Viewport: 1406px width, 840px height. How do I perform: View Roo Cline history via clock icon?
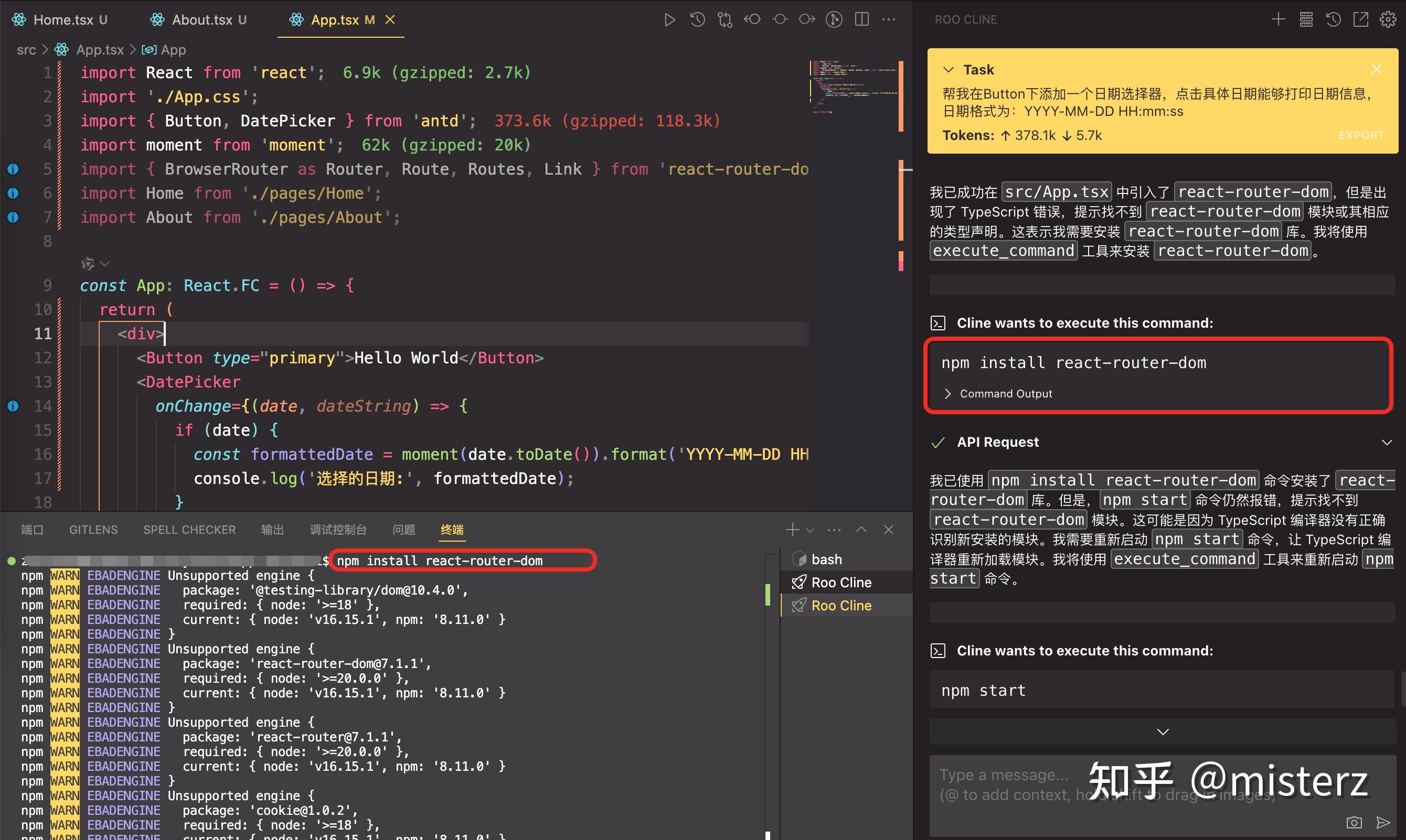[x=1333, y=19]
